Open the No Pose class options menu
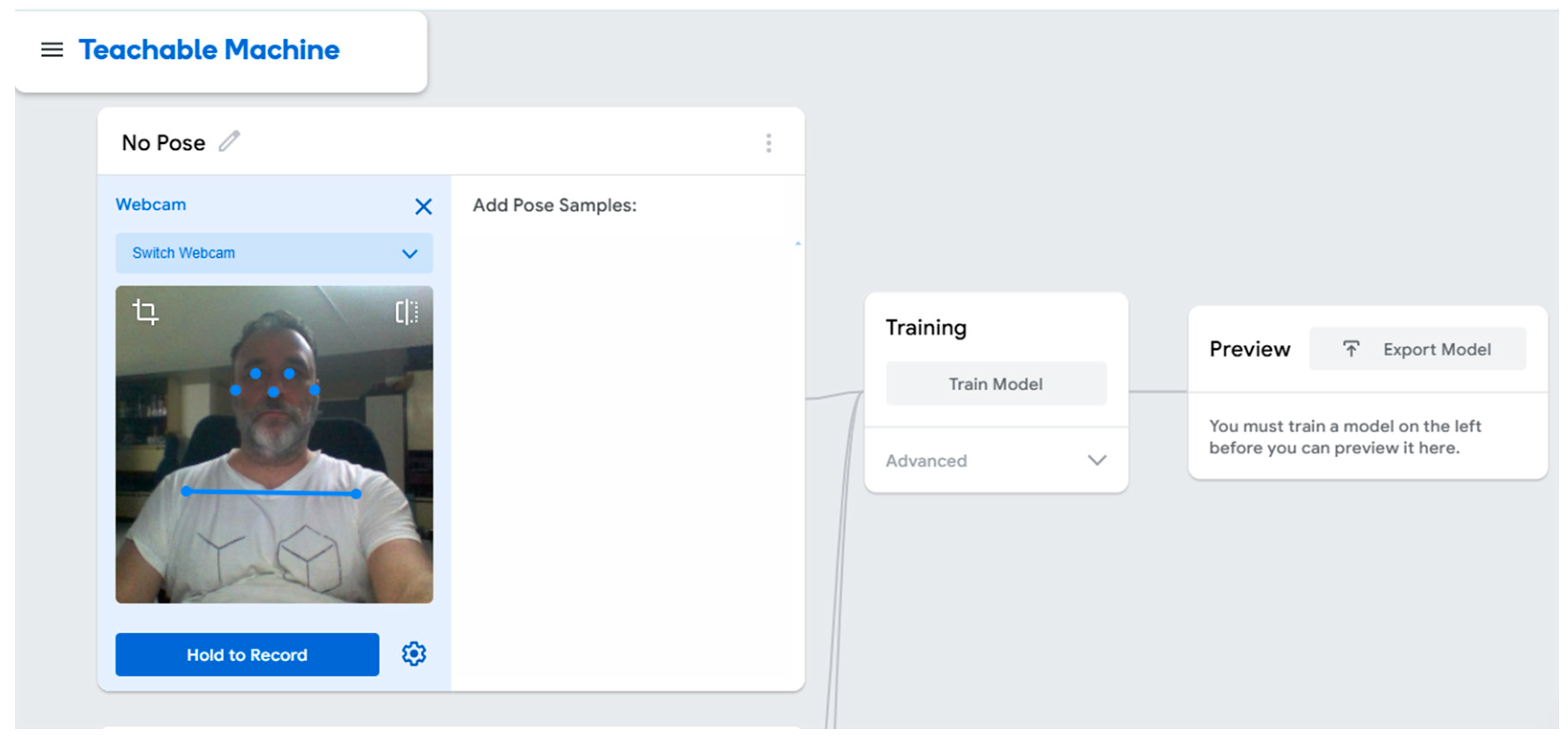 [x=769, y=143]
